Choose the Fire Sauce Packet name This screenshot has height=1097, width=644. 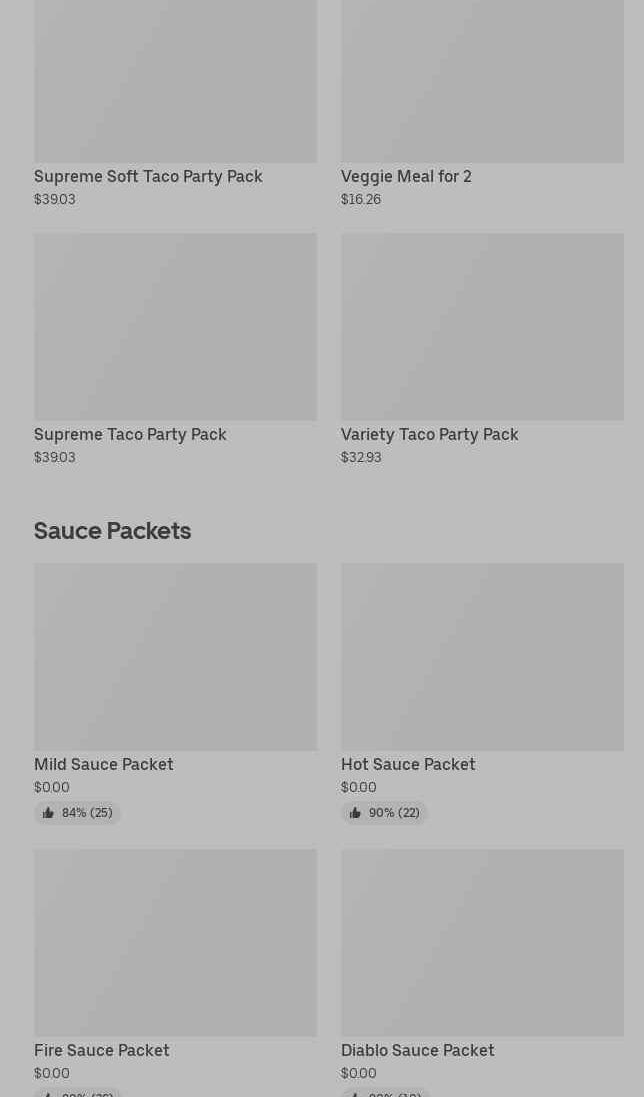point(102,1051)
